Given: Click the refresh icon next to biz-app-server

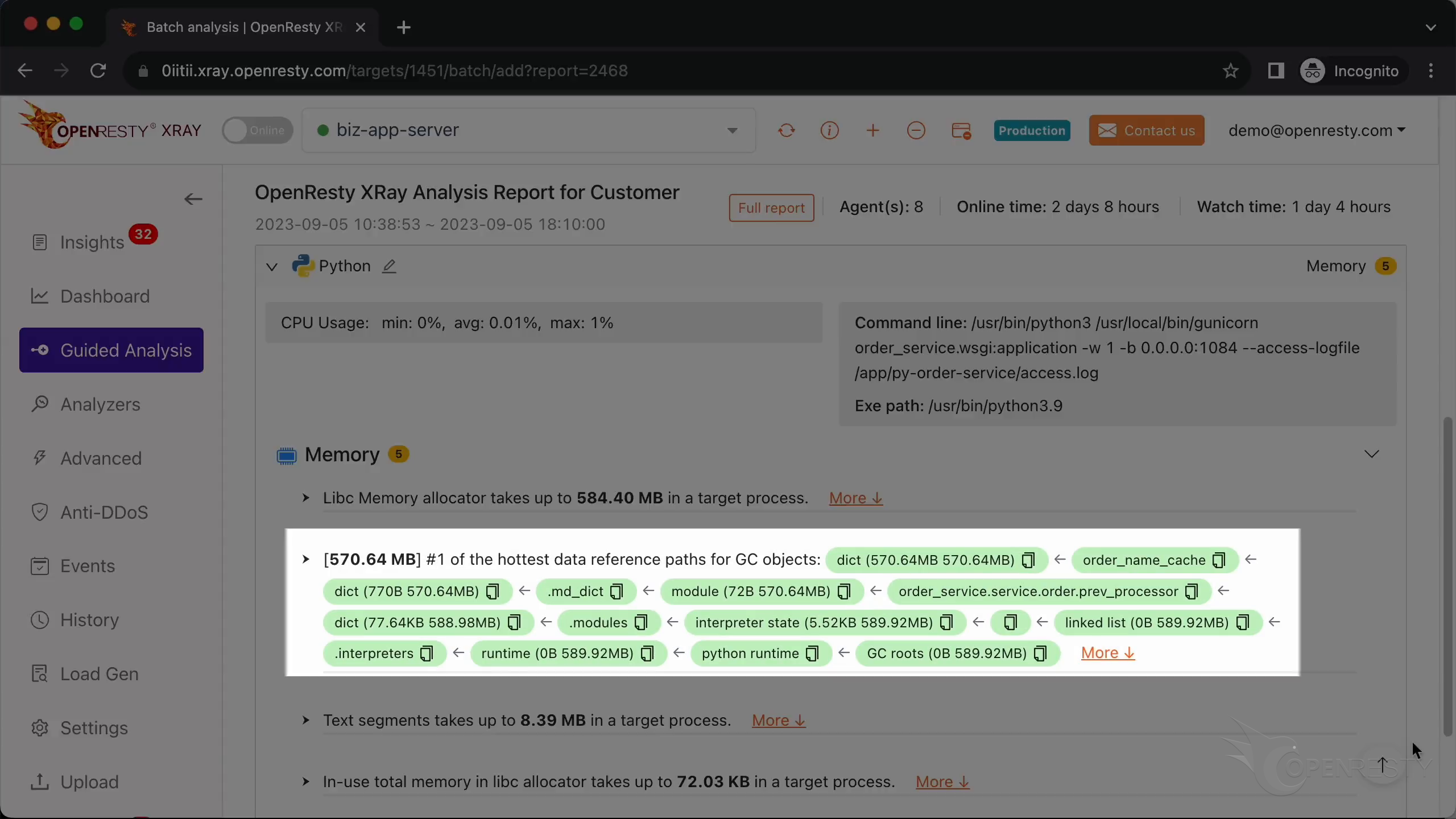Looking at the screenshot, I should click(786, 130).
